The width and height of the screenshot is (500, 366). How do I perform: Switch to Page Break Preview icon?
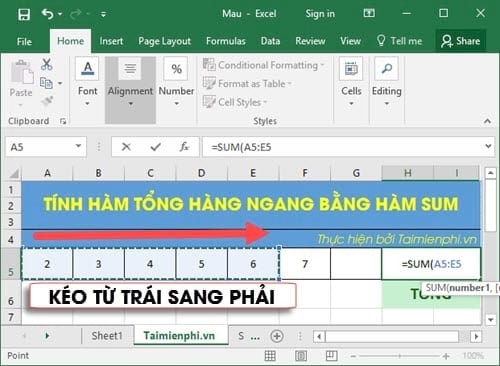tap(332, 356)
